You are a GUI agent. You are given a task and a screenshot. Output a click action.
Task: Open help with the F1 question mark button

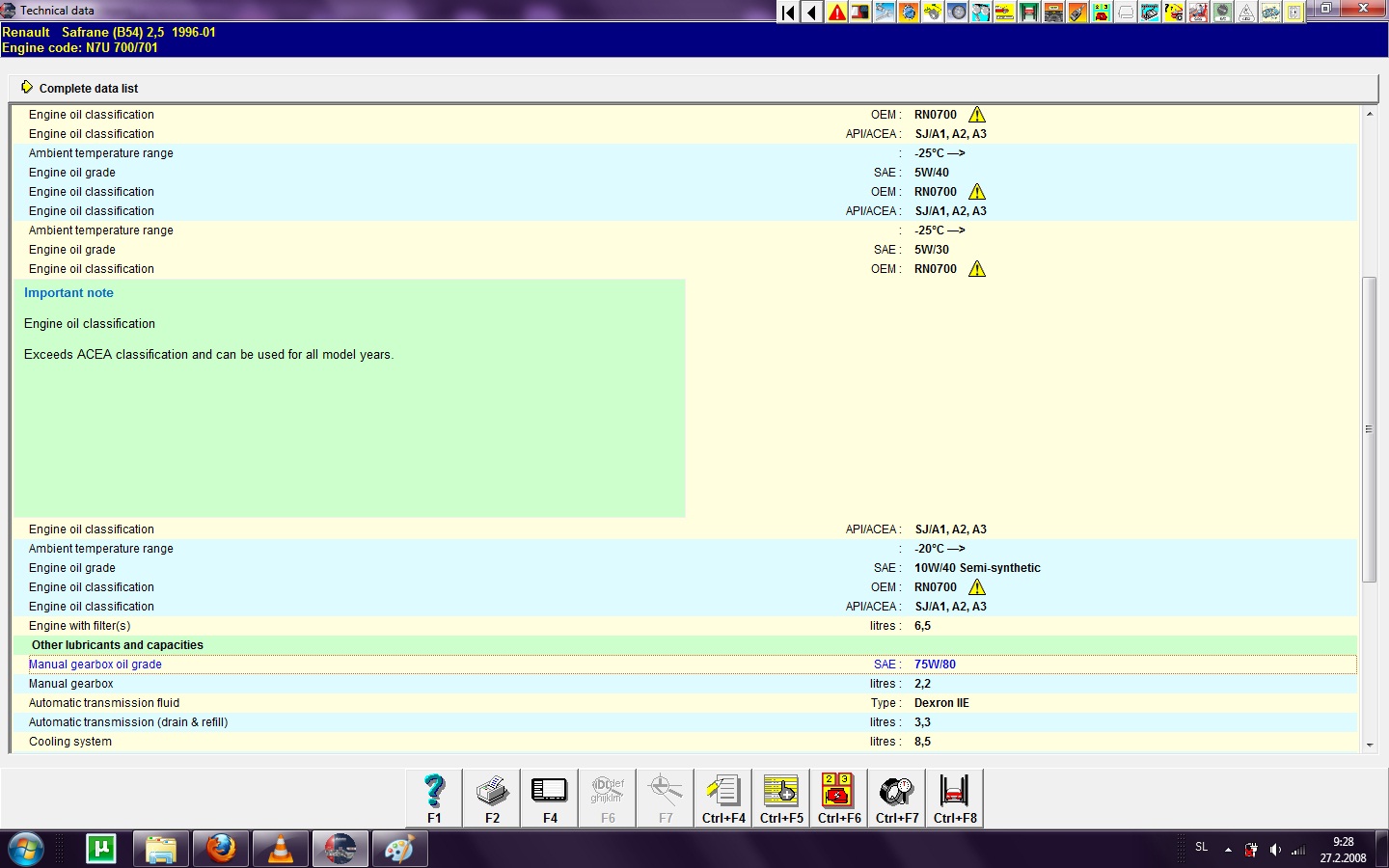tap(434, 798)
